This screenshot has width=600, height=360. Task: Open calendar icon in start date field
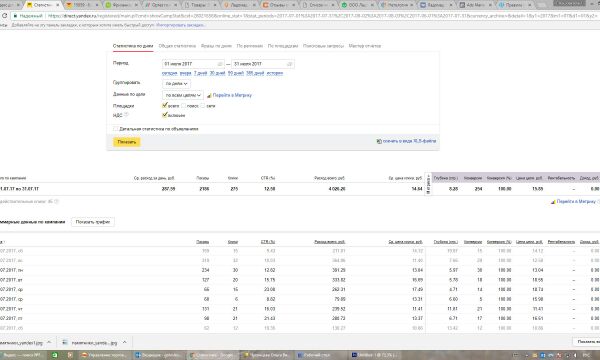click(x=220, y=64)
